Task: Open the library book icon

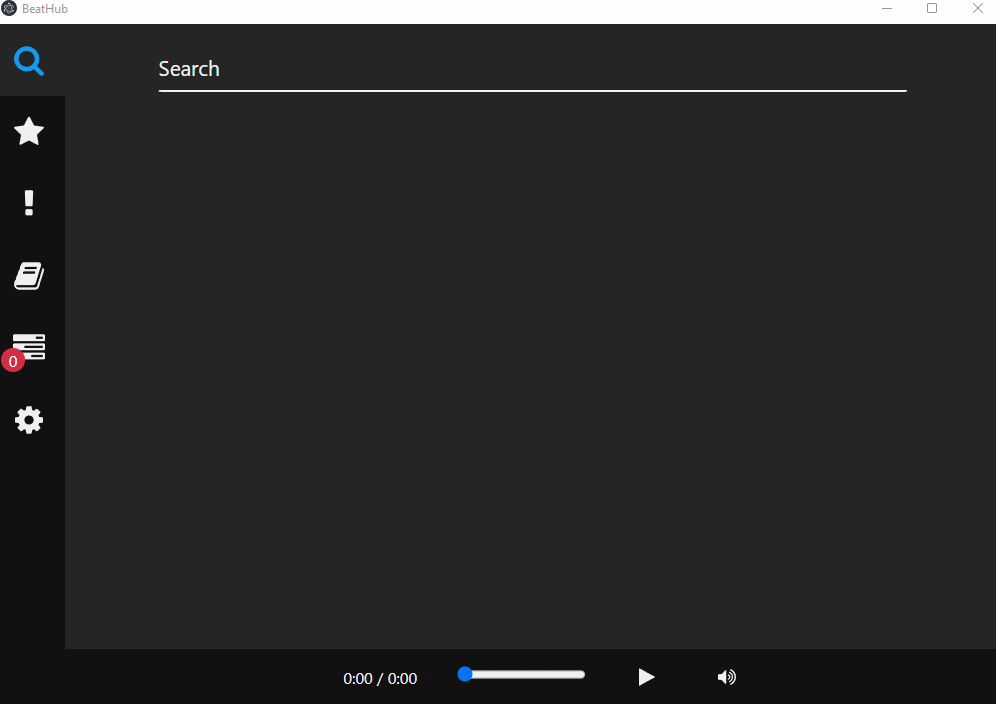Action: point(29,276)
